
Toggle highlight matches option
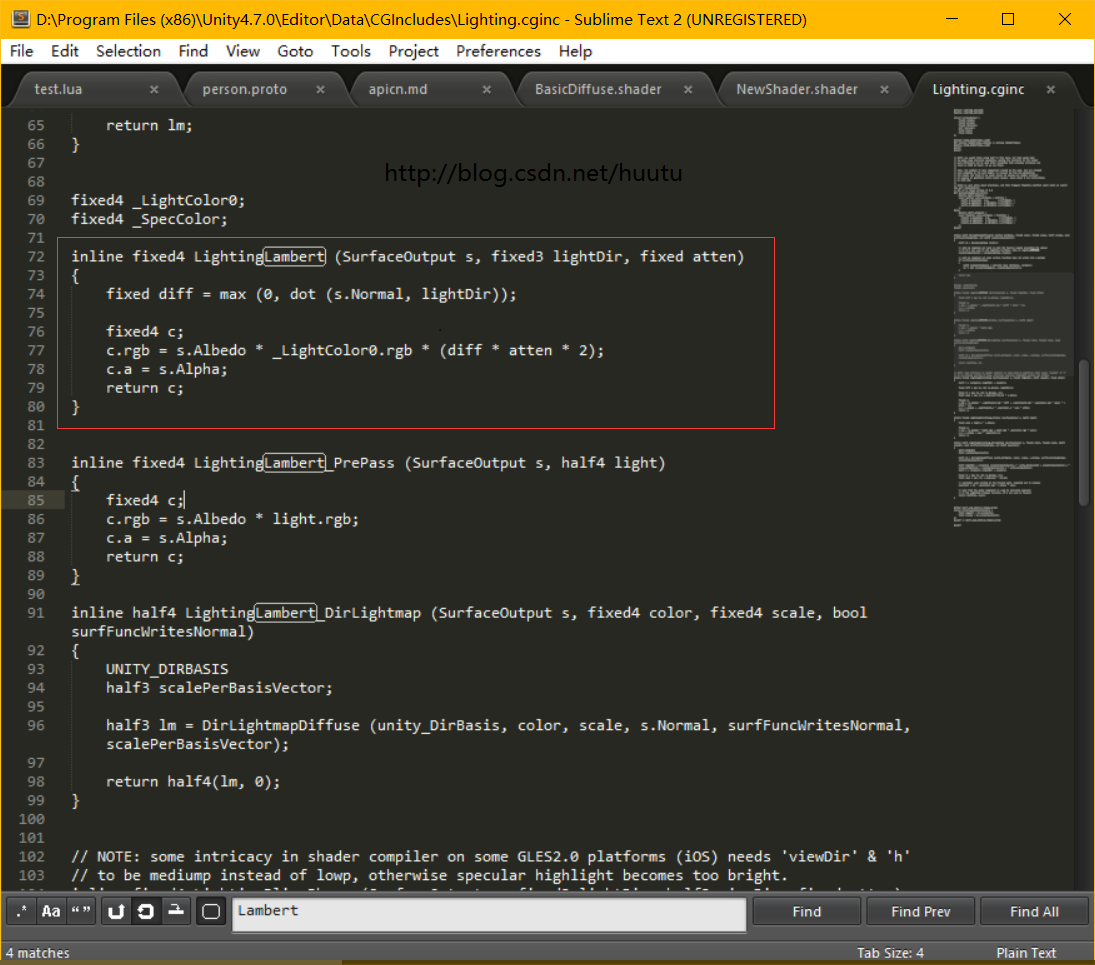(211, 911)
